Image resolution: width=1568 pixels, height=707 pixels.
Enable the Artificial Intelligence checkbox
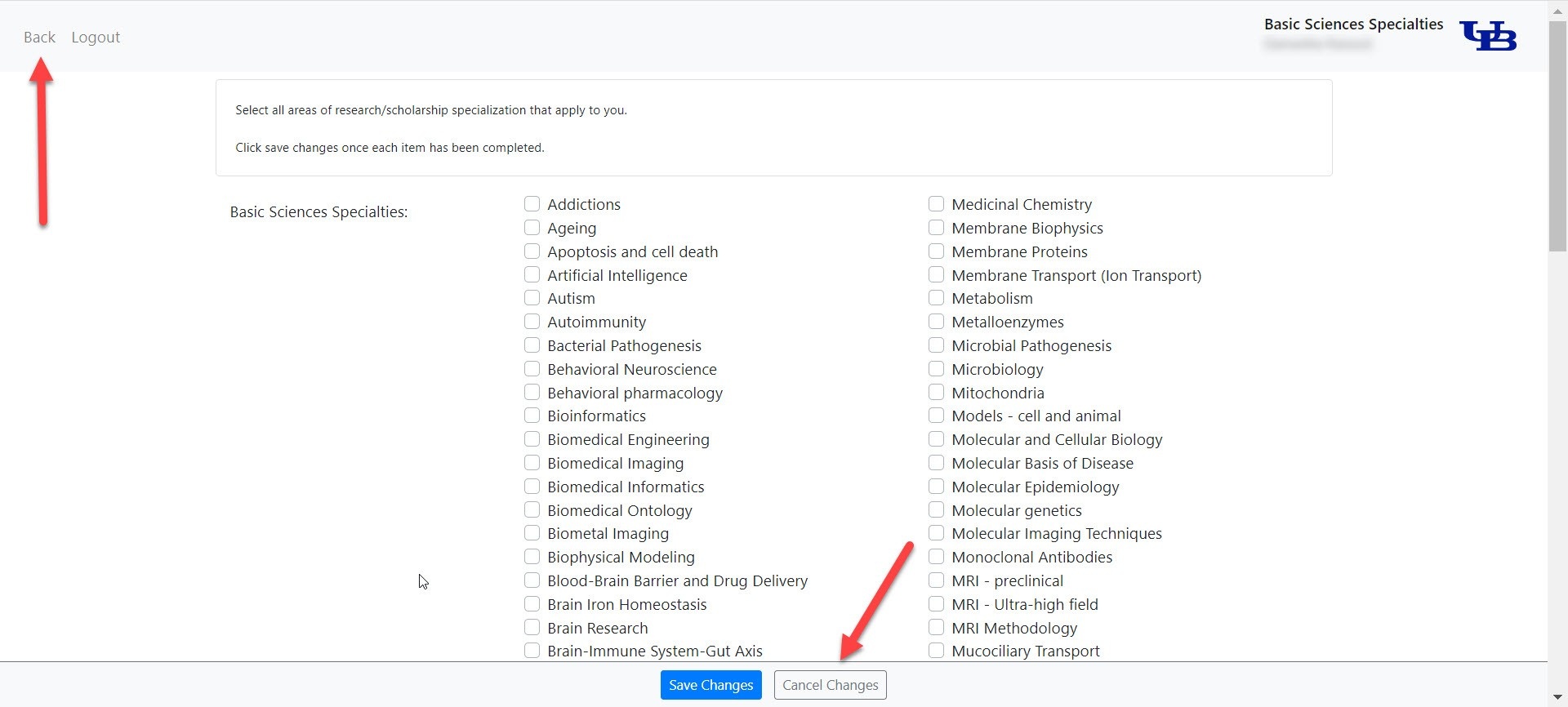tap(532, 275)
